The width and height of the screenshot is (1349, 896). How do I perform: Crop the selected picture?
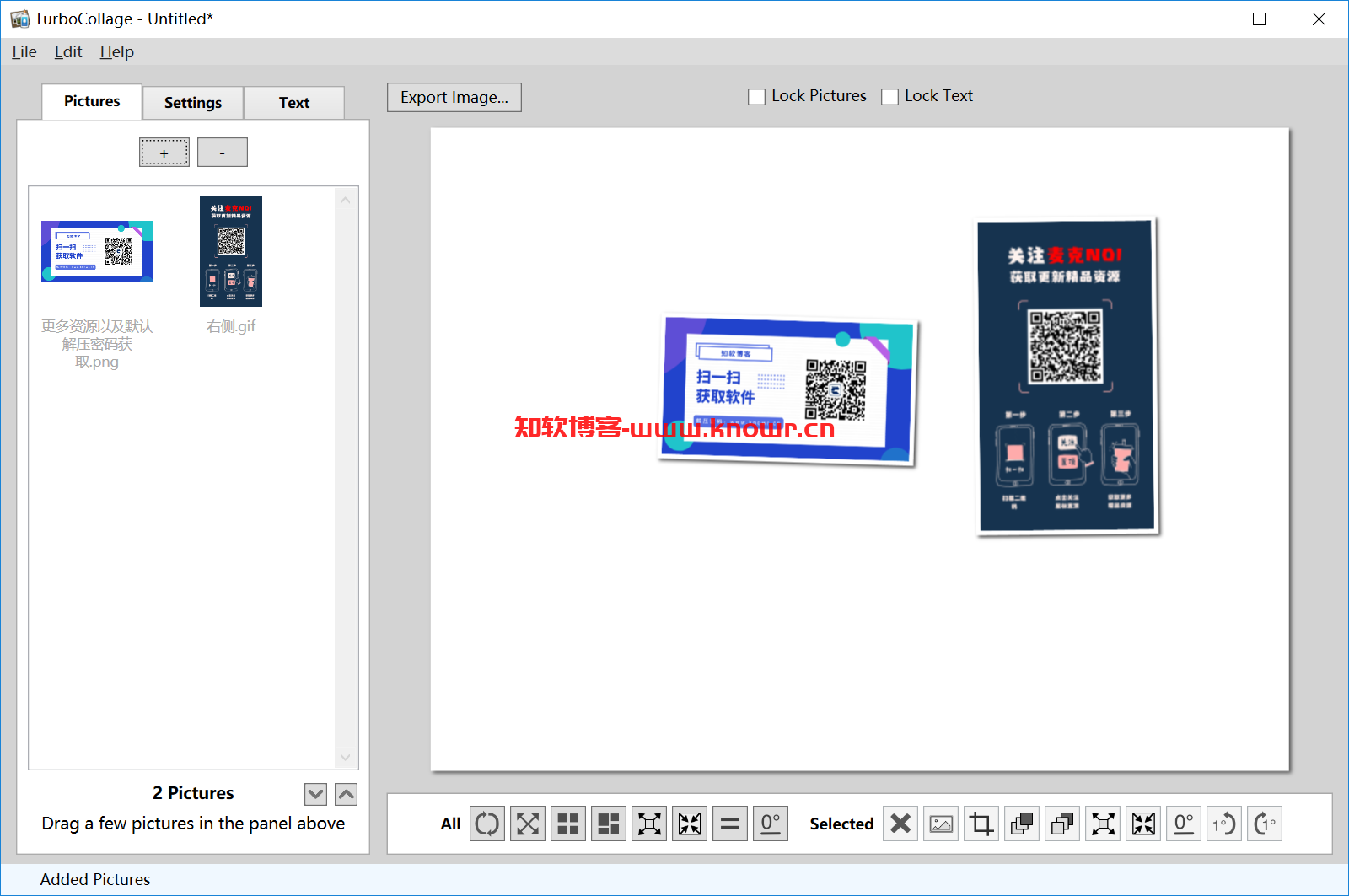point(981,824)
